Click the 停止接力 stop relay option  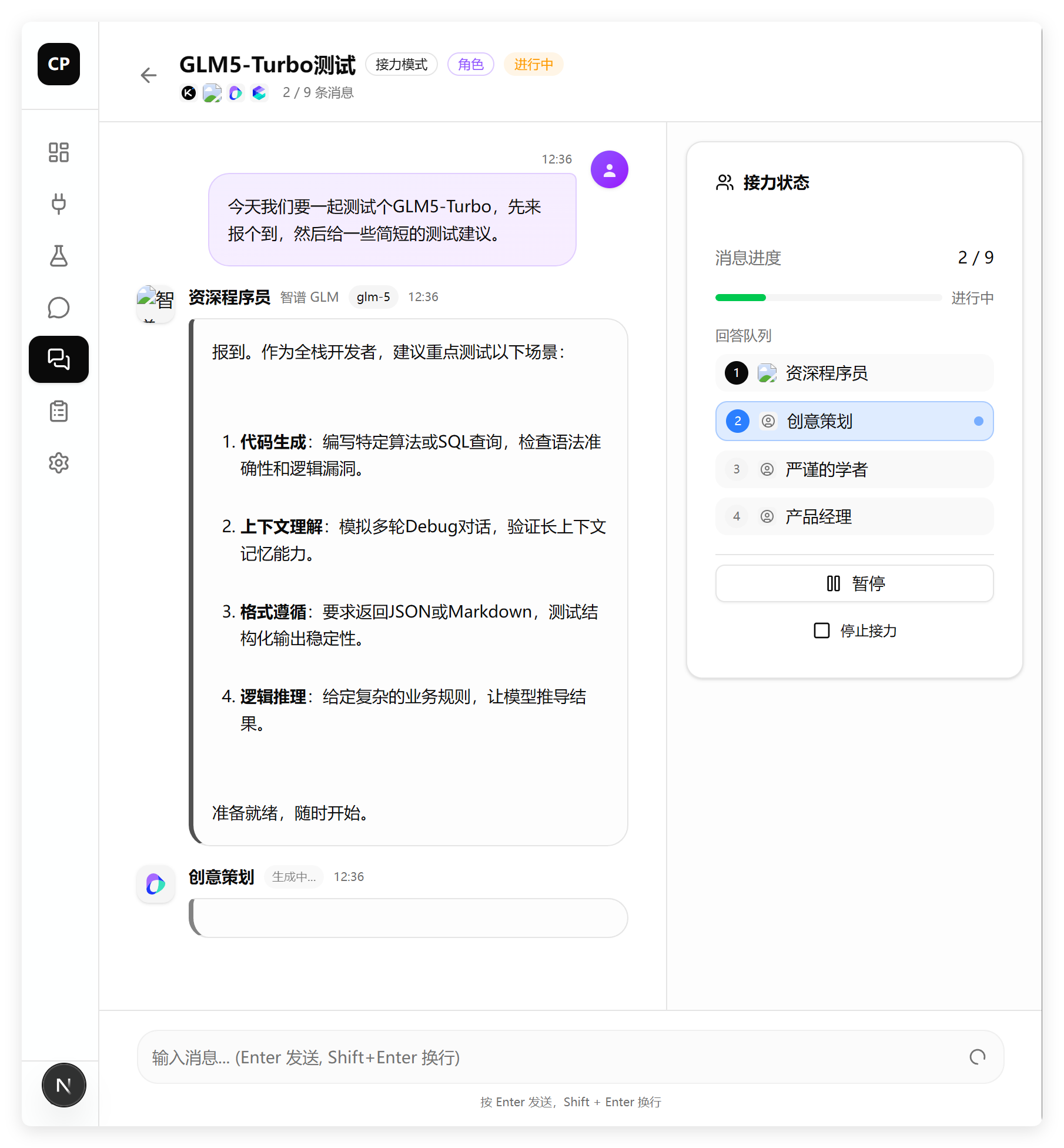(855, 630)
